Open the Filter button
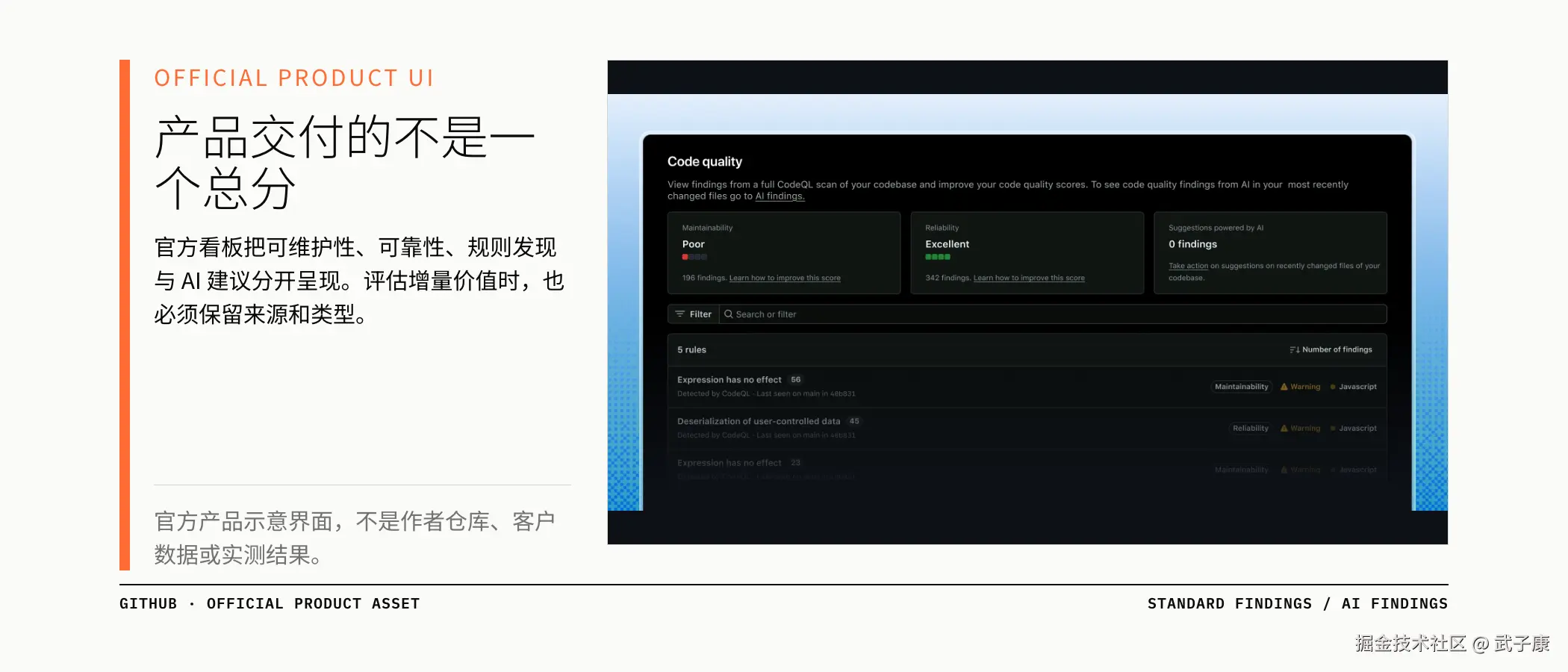 pos(694,314)
